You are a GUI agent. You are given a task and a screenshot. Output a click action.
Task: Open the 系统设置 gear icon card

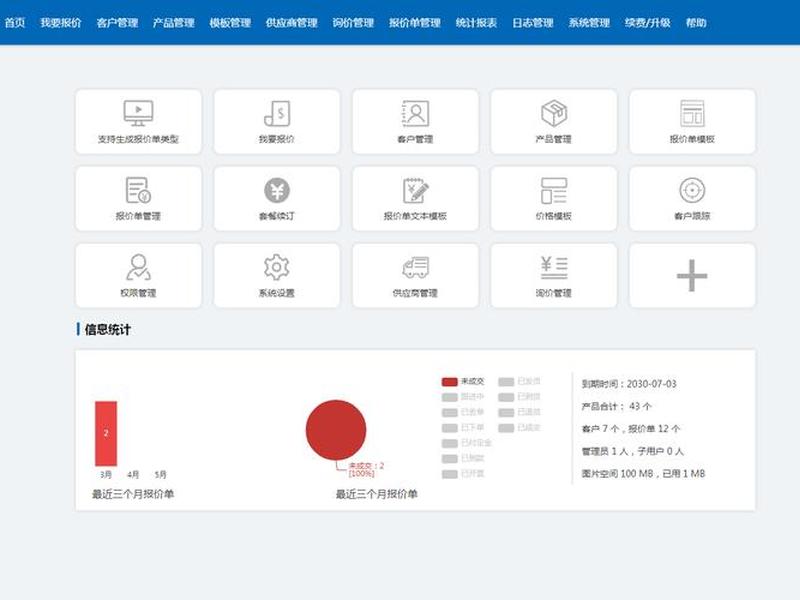pyautogui.click(x=277, y=276)
